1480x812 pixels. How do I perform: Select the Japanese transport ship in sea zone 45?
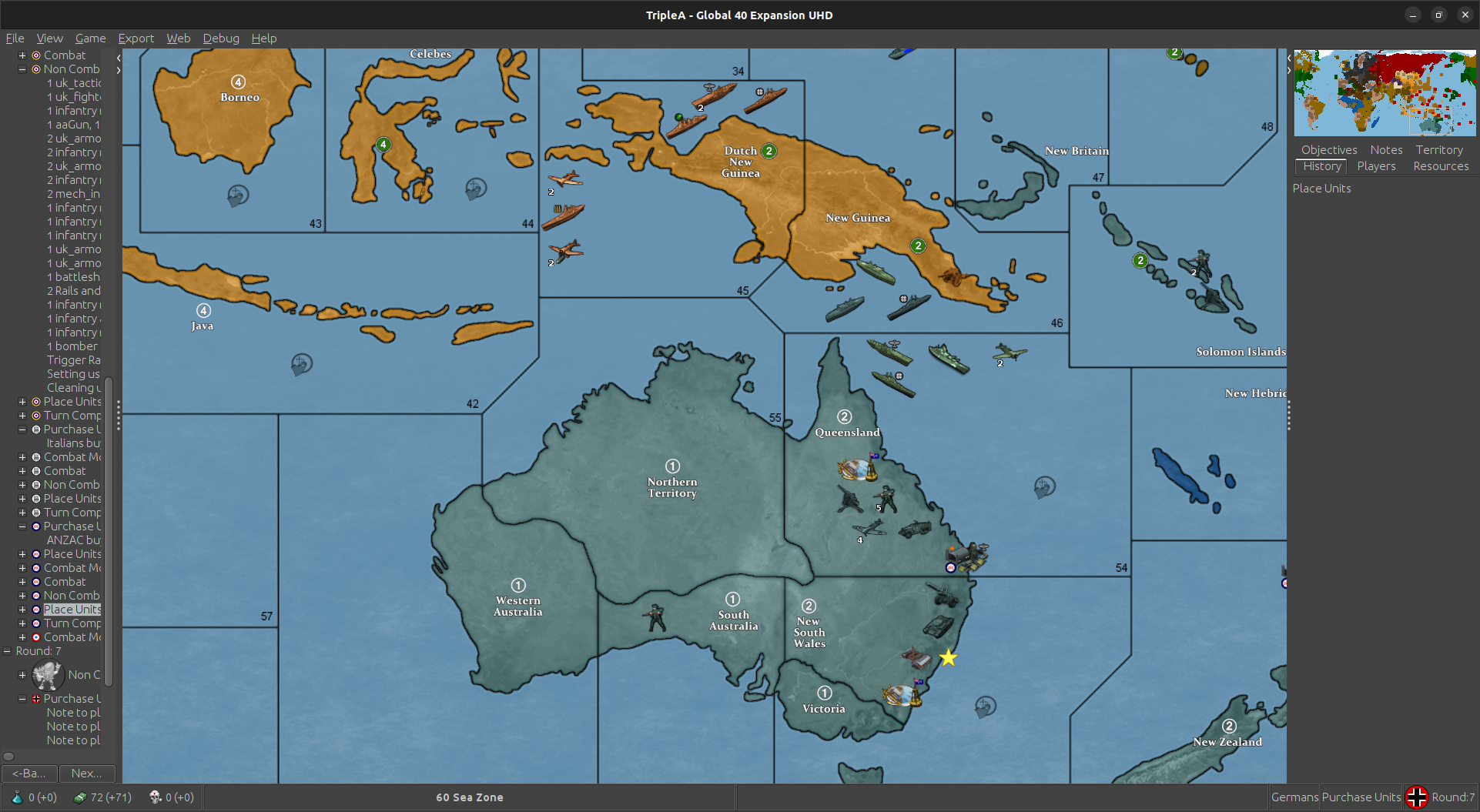point(563,216)
